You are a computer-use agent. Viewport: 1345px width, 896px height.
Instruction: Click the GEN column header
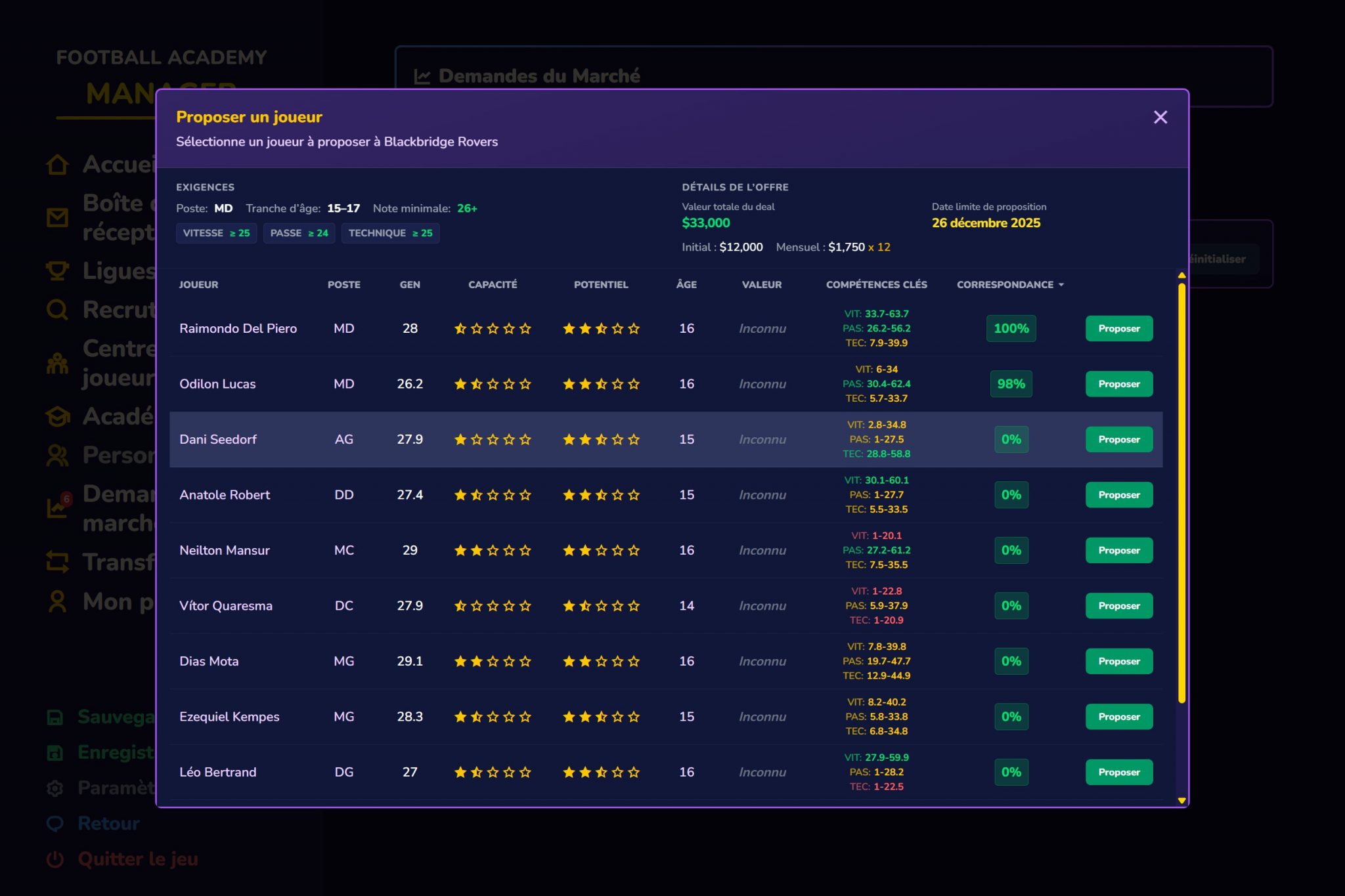point(409,284)
